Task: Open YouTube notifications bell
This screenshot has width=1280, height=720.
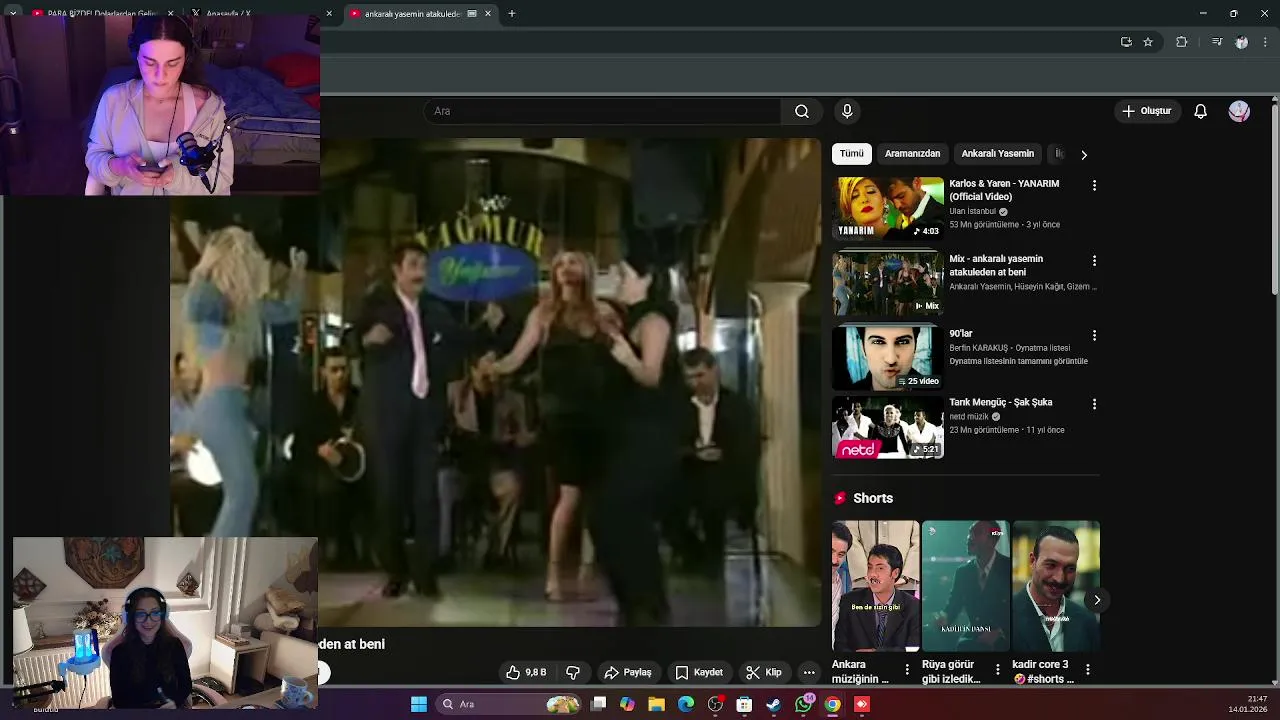Action: click(x=1200, y=111)
